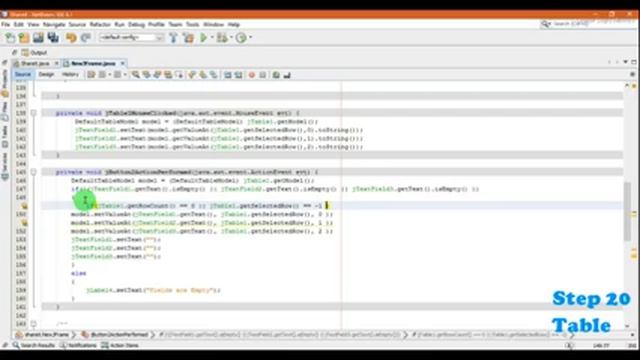The image size is (640, 360).
Task: Close the NewJFrame.java tab
Action: [x=122, y=63]
